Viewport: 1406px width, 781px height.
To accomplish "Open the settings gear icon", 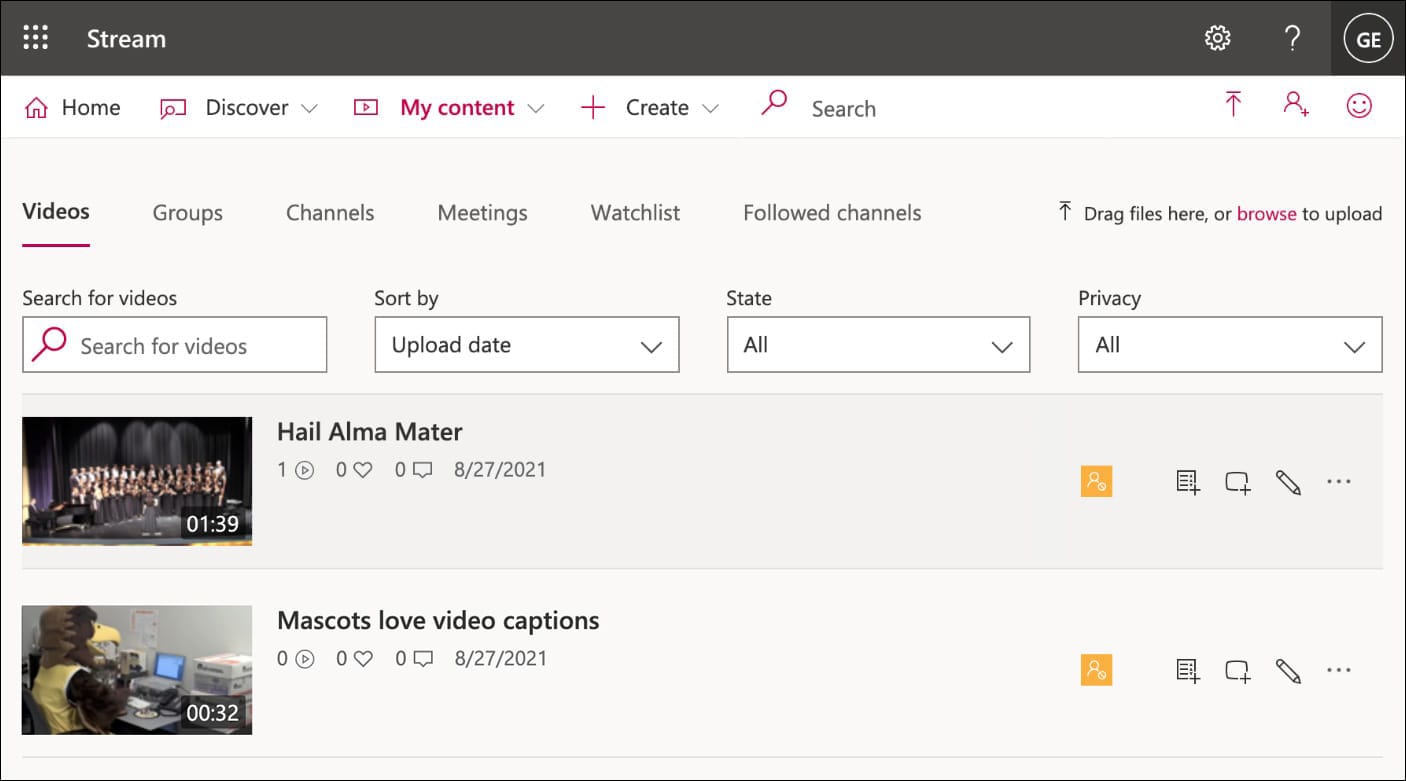I will (x=1217, y=38).
